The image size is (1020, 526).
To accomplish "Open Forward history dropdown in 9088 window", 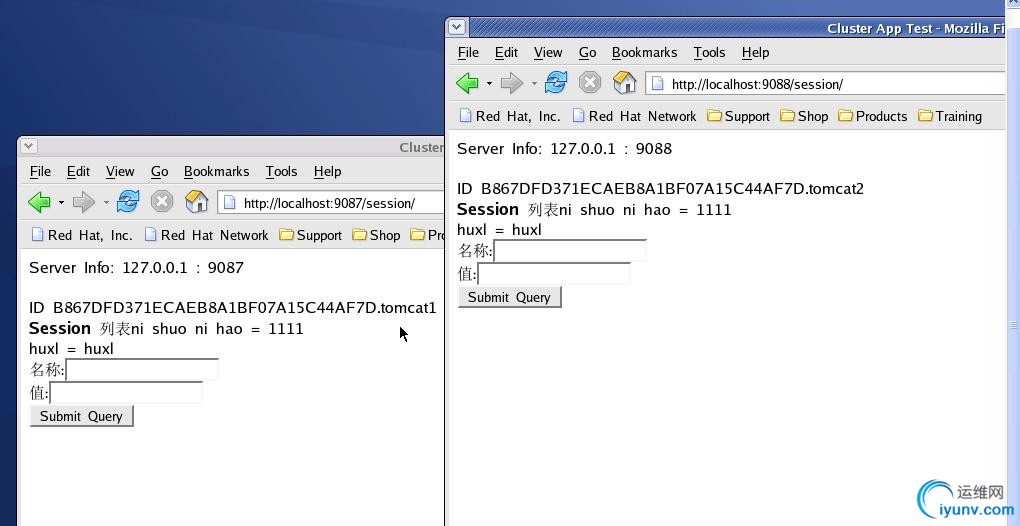I will point(534,84).
